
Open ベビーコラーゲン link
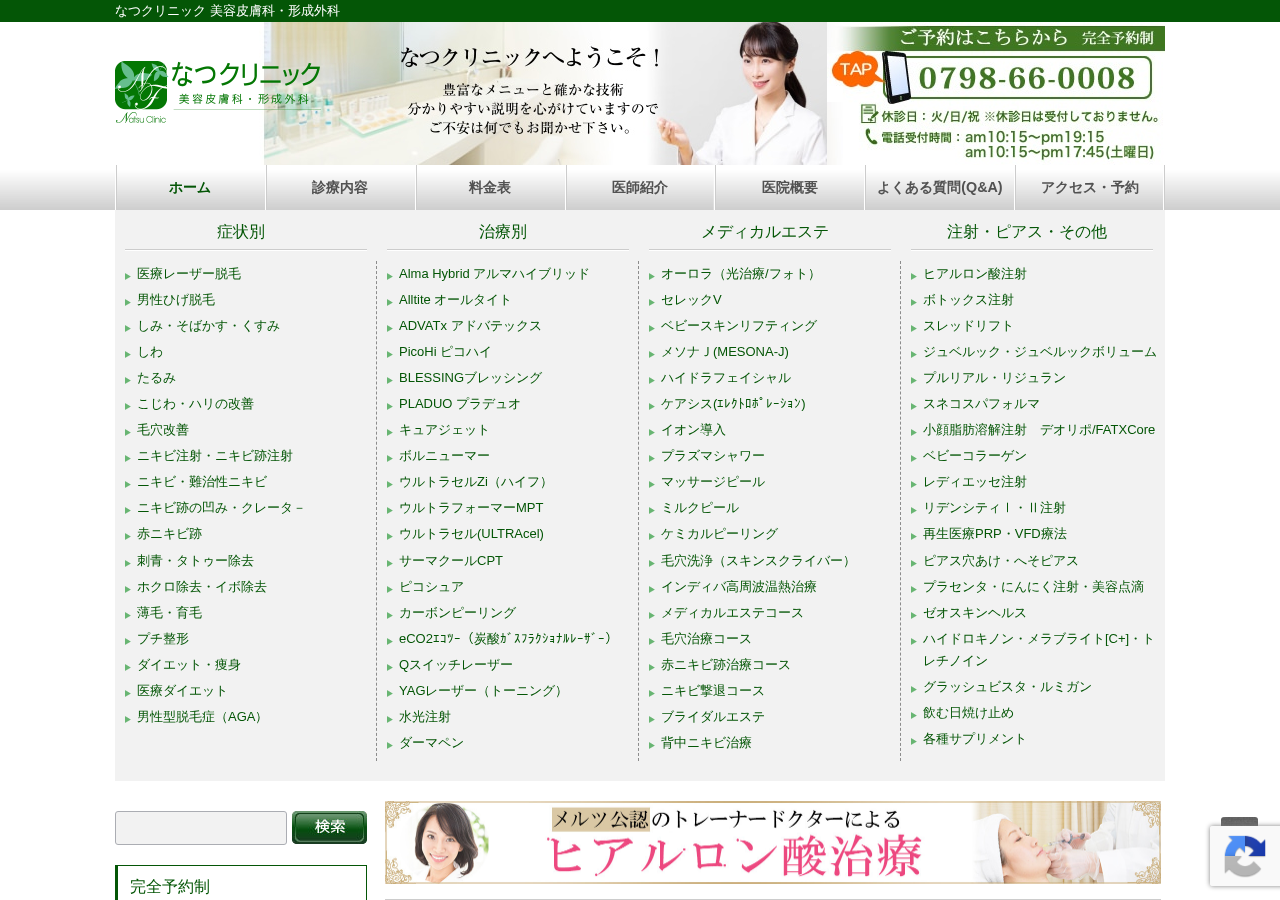975,456
